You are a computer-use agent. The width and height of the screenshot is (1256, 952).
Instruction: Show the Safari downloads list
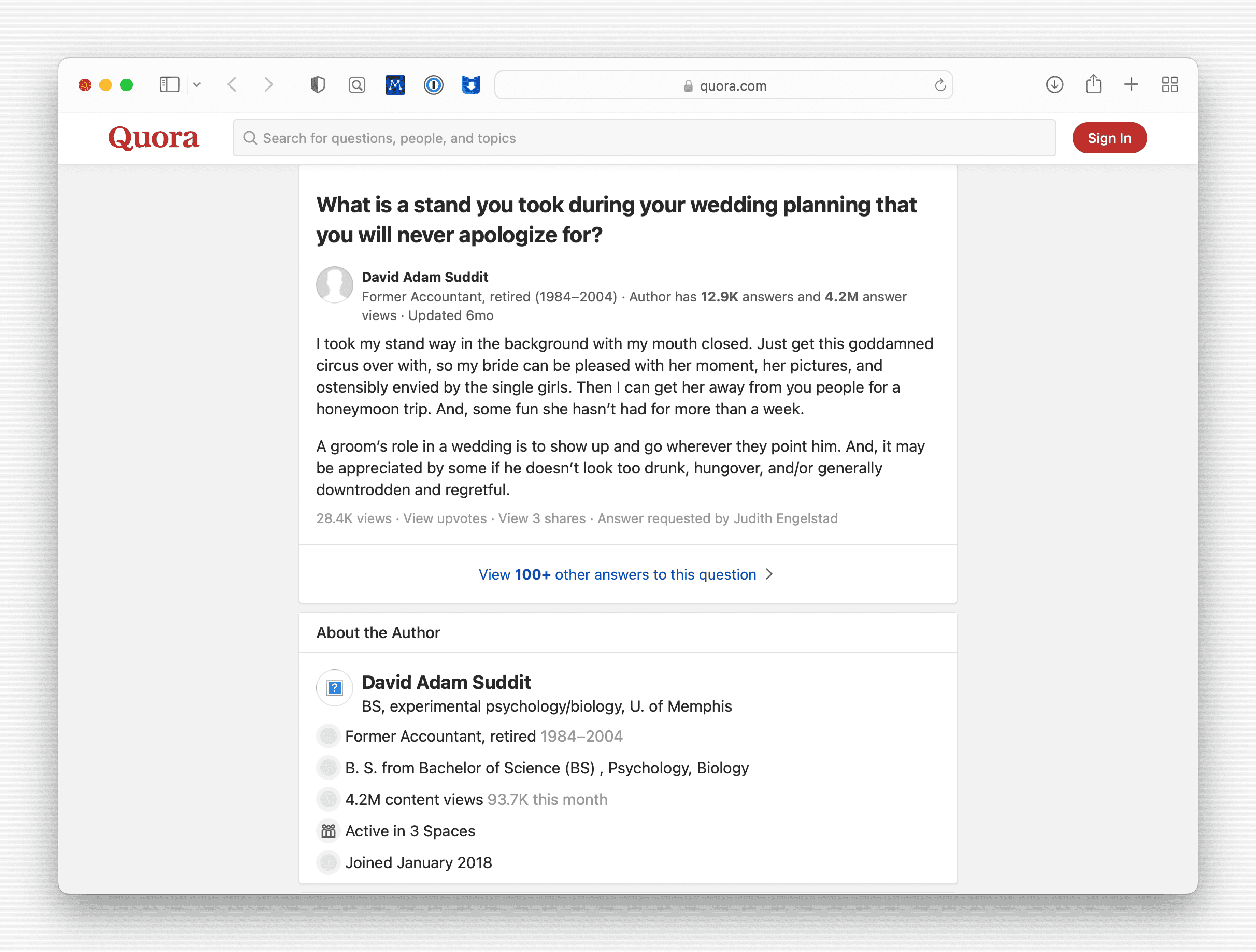coord(1054,85)
